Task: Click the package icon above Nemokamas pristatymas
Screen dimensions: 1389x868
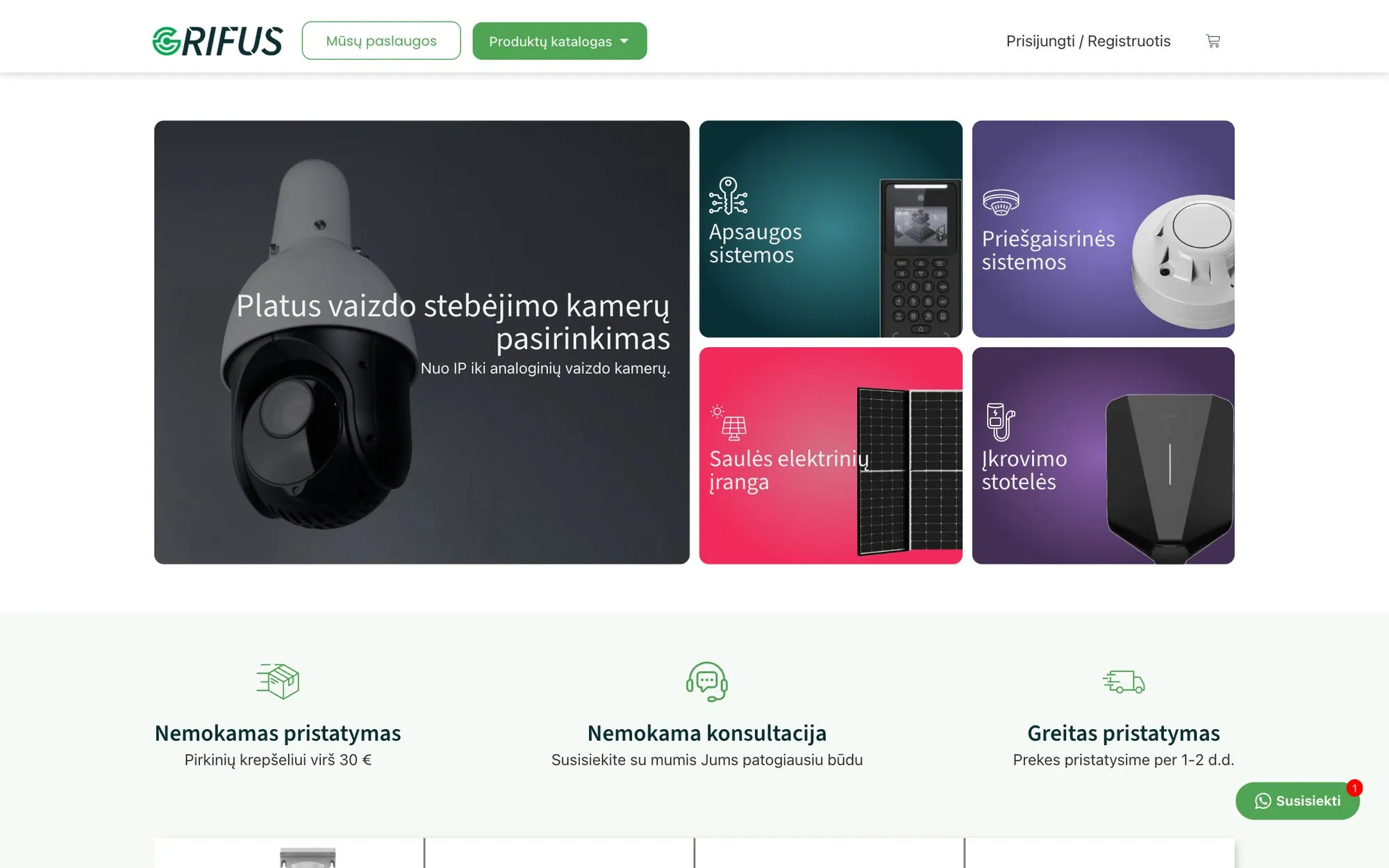Action: 278,681
